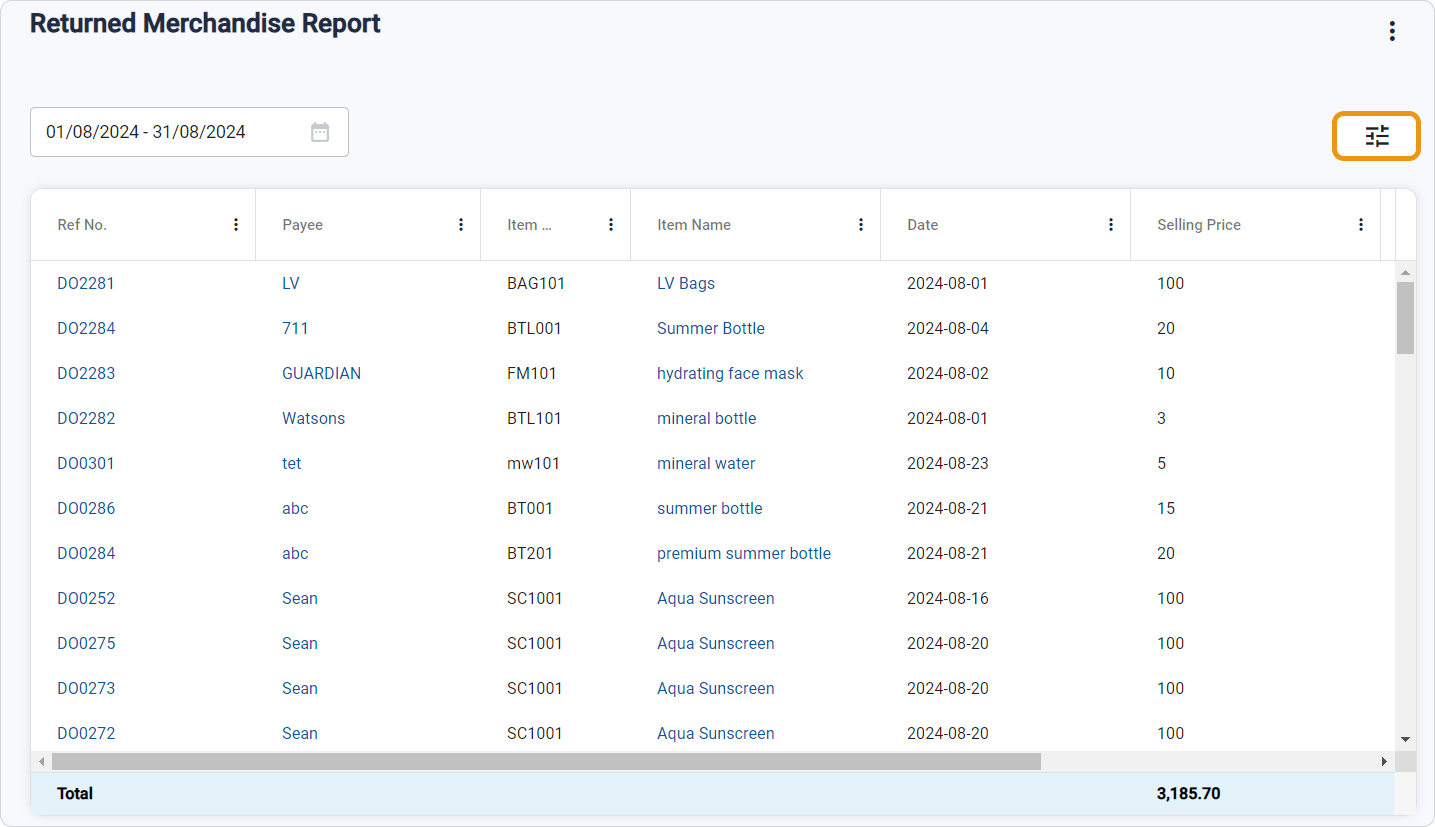Open reference DO2284 link
Screen dimensions: 1435x827
(x=86, y=328)
